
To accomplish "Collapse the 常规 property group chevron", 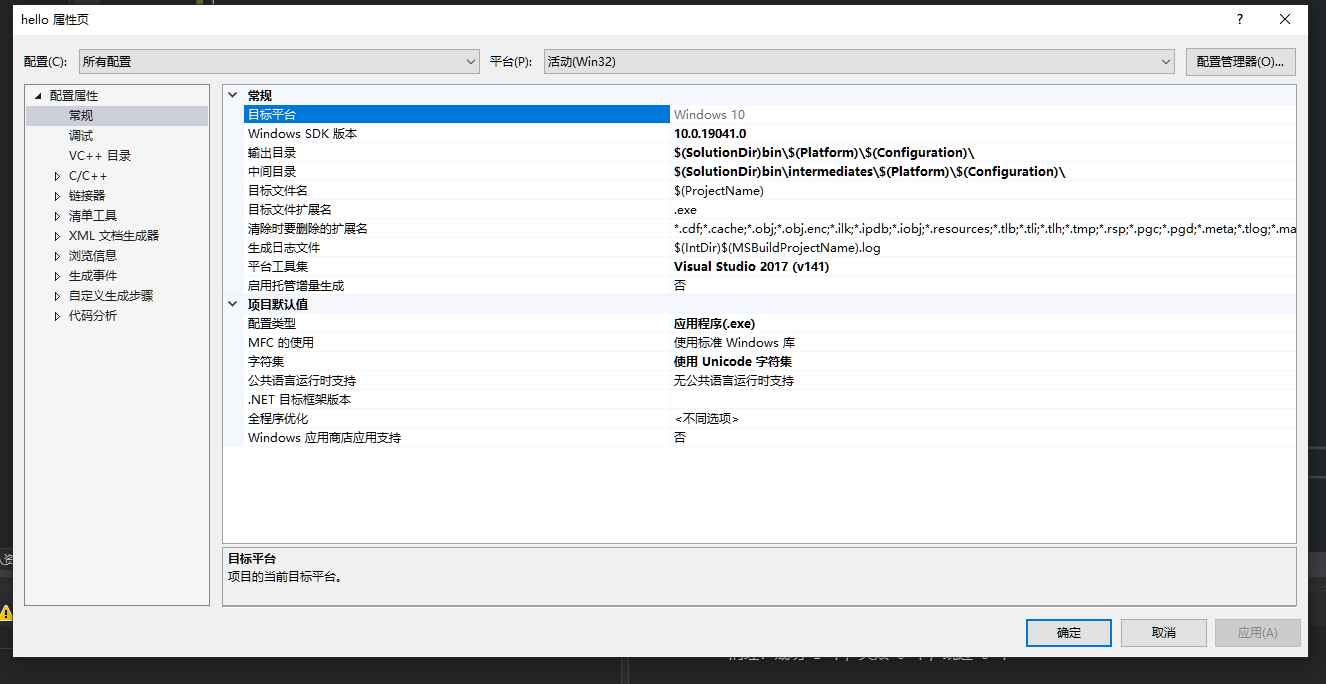I will (x=233, y=96).
